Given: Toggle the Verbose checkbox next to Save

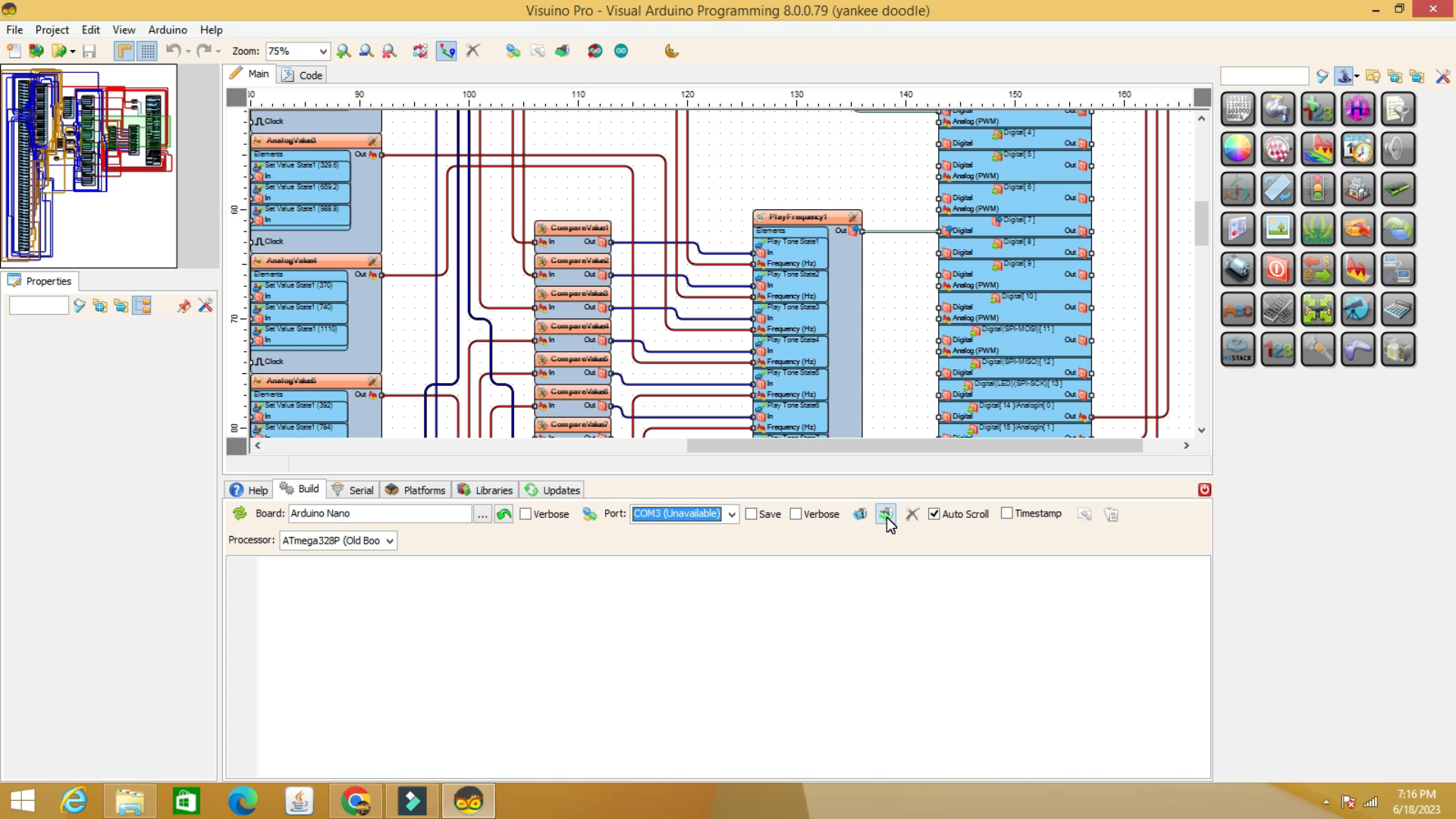Looking at the screenshot, I should [x=795, y=514].
